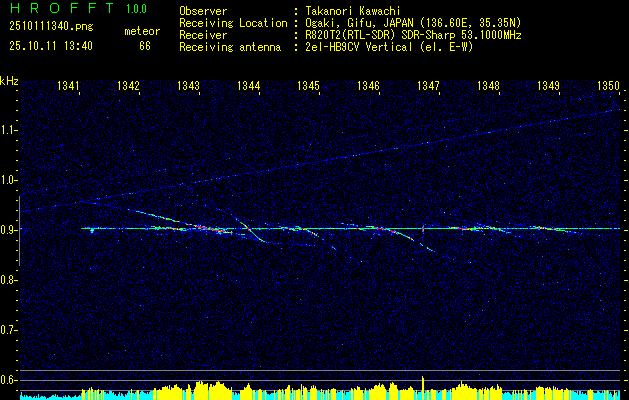Screen dimensions: 629x400
Task: Click the meteor count 66
Action: click(145, 46)
